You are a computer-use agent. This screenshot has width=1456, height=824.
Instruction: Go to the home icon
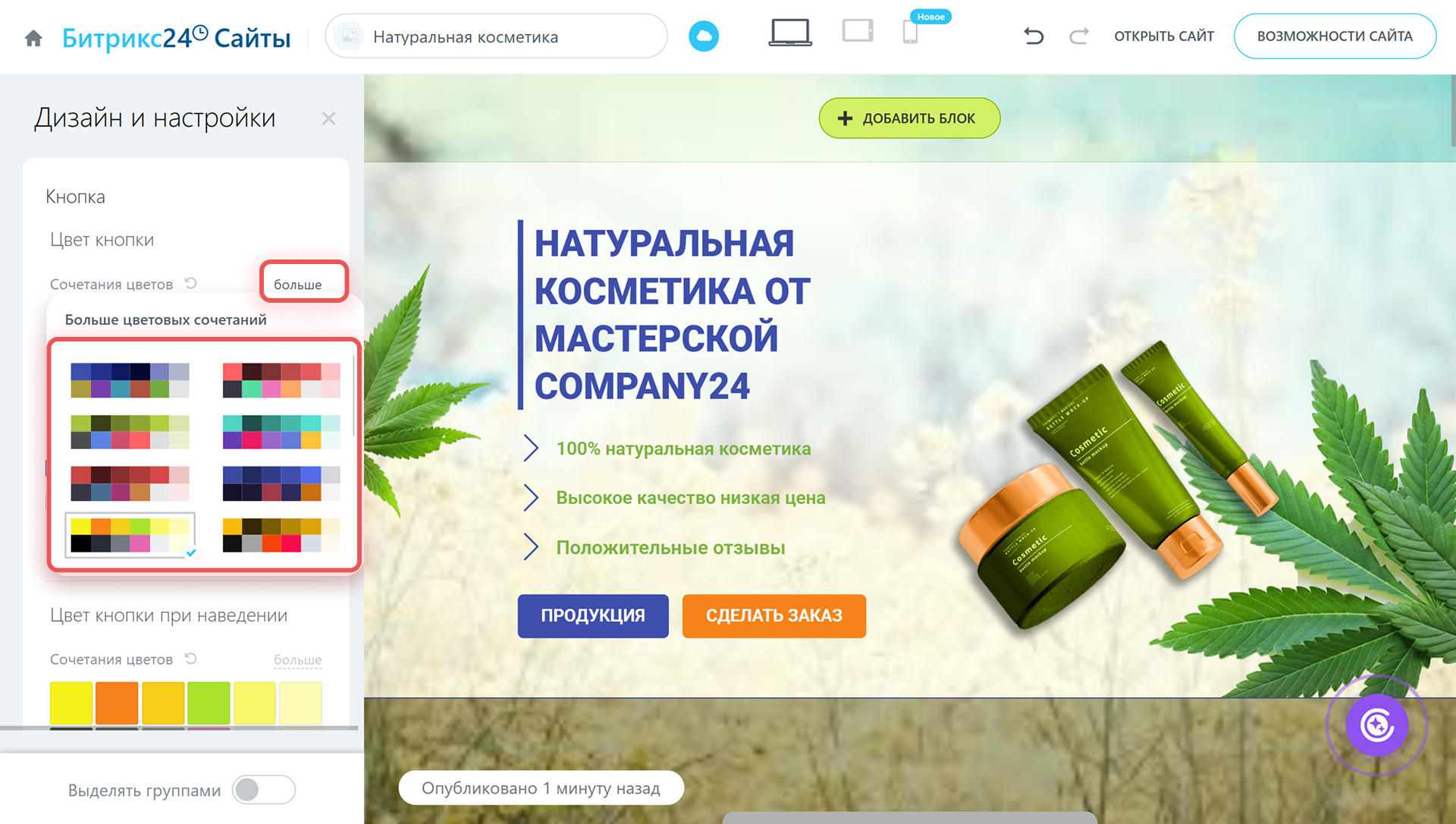33,38
